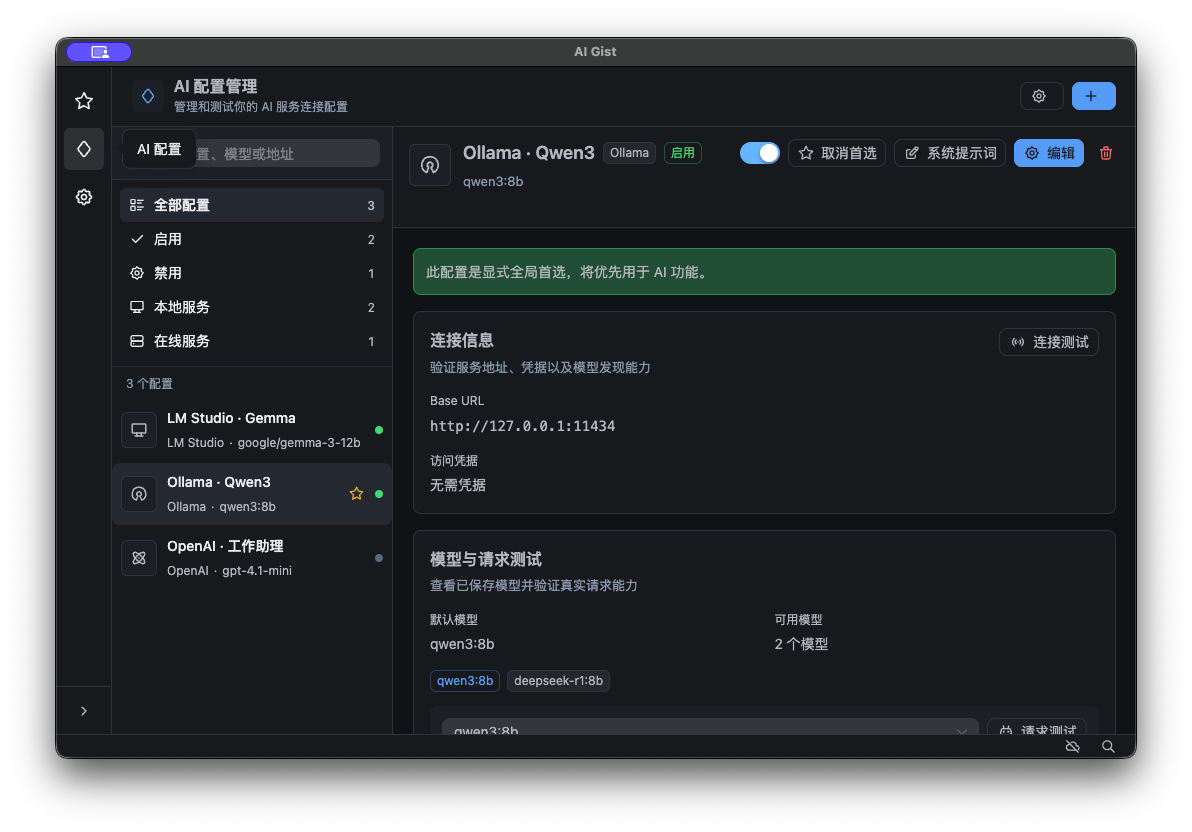Open the AI config diamond sidebar icon
Image resolution: width=1192 pixels, height=832 pixels.
tap(84, 149)
